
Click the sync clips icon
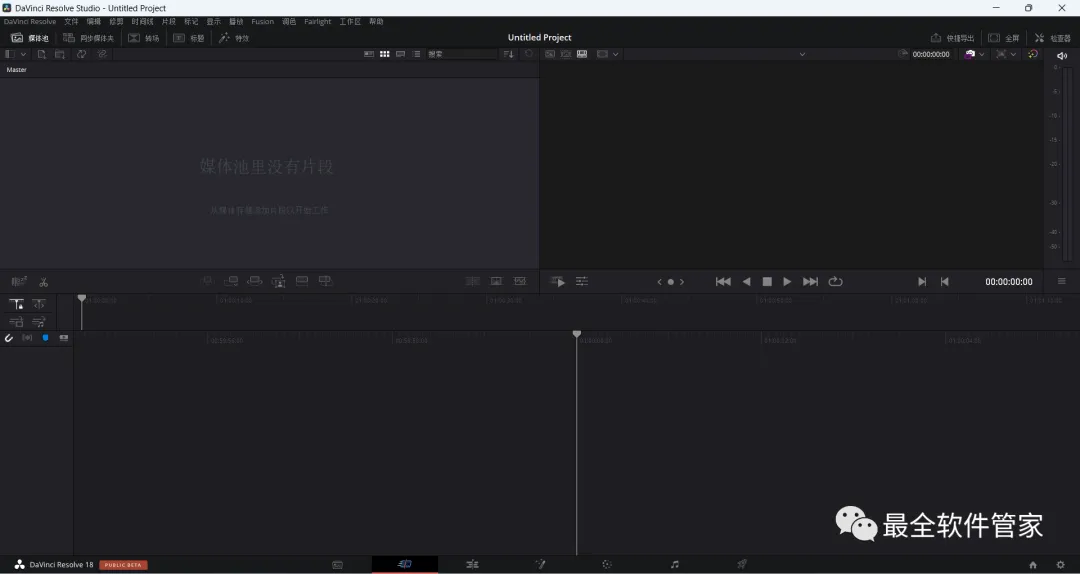81,54
